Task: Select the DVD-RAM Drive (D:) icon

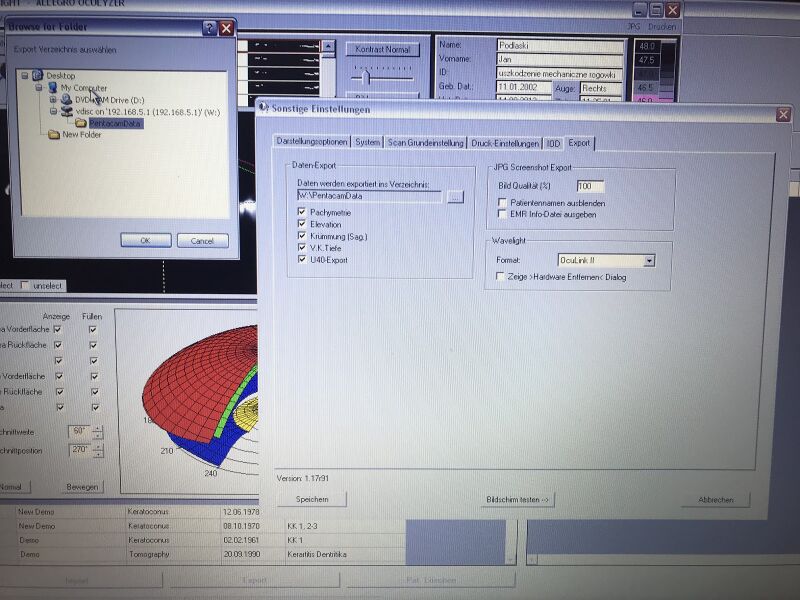Action: [x=66, y=99]
